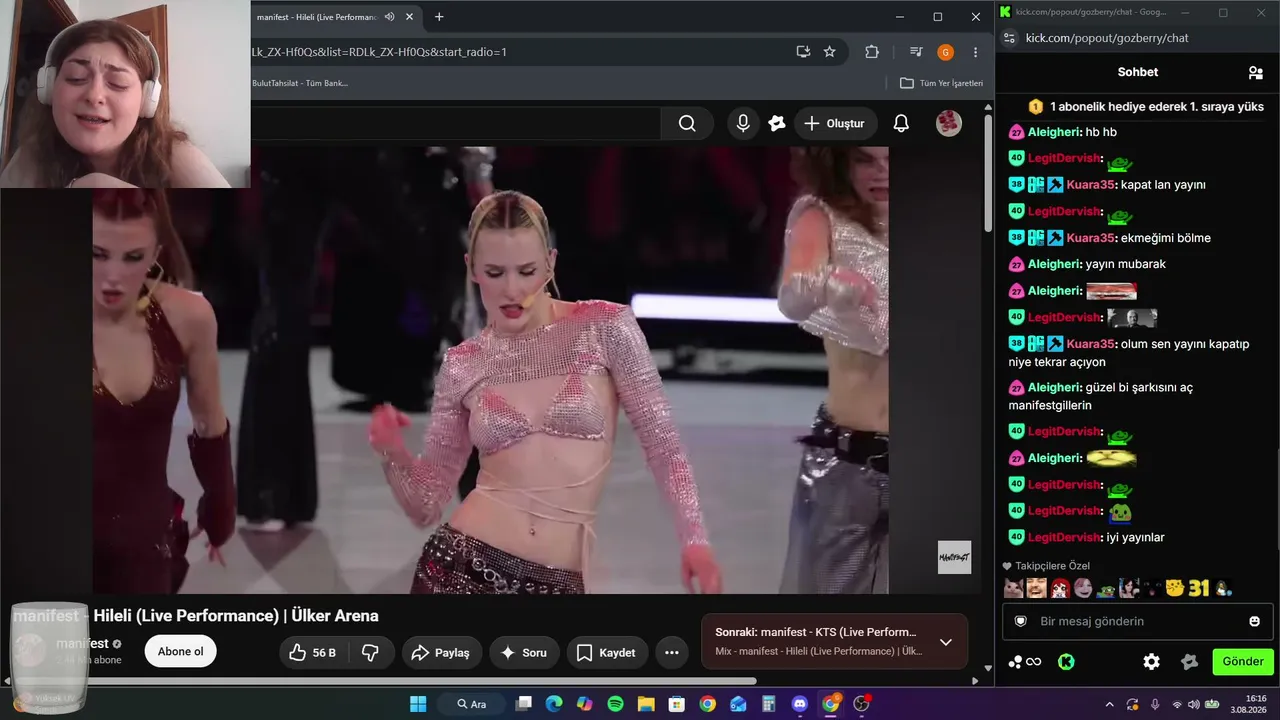Share the video using Paylaş
The image size is (1280, 720).
442,652
